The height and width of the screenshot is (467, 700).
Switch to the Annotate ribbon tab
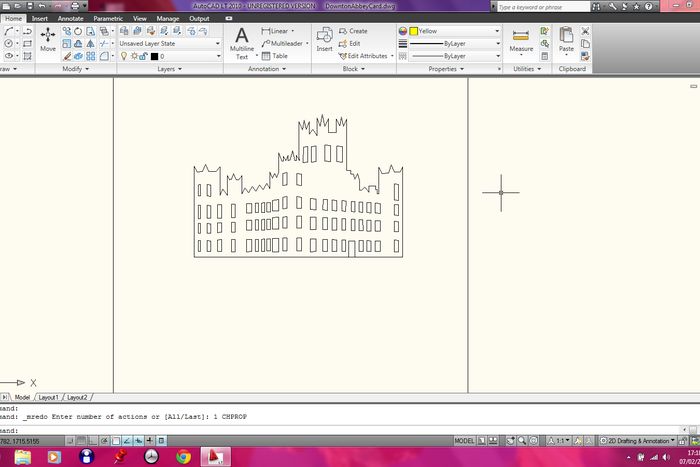pos(70,18)
